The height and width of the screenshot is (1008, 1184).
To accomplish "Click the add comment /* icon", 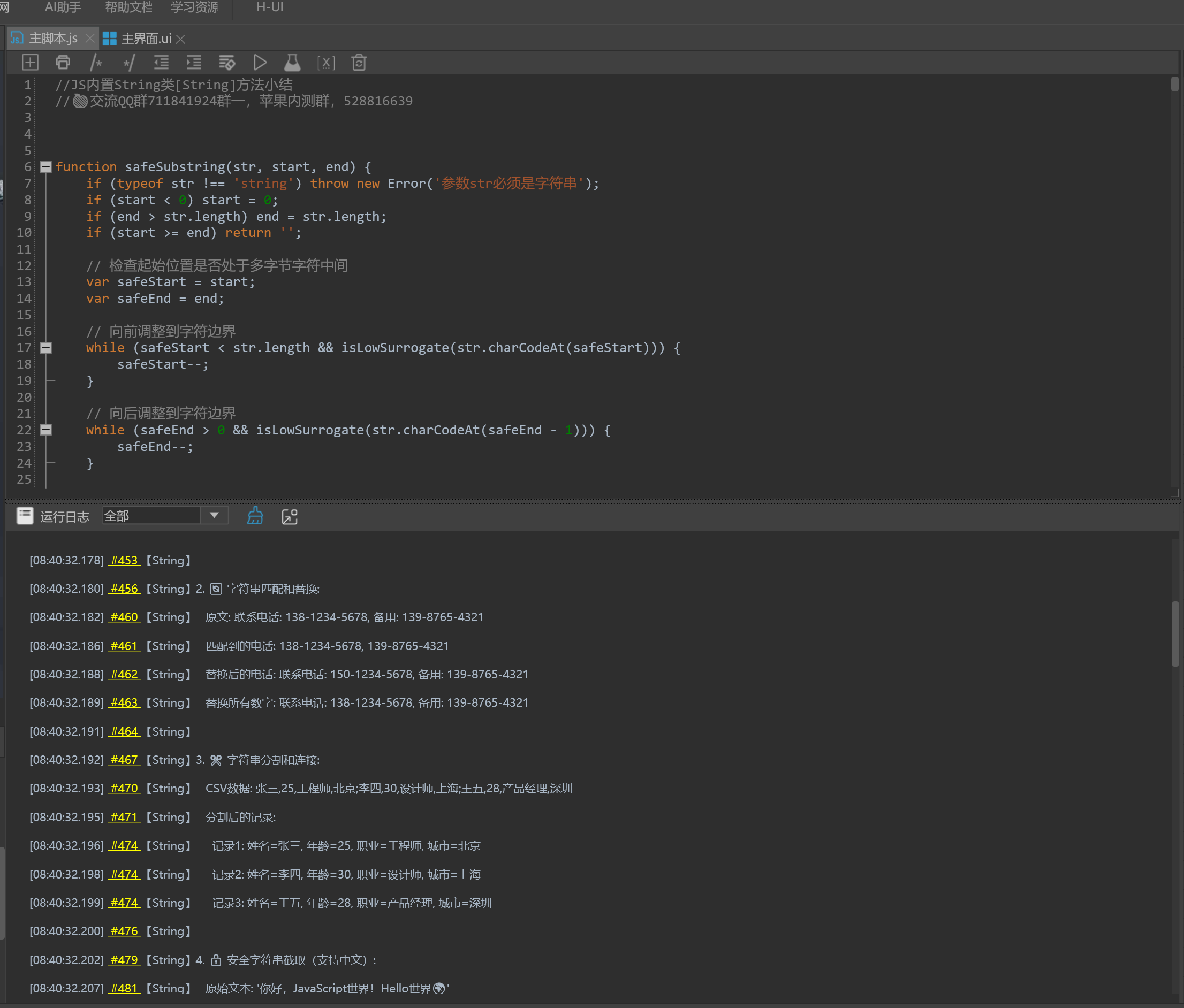I will pyautogui.click(x=96, y=62).
